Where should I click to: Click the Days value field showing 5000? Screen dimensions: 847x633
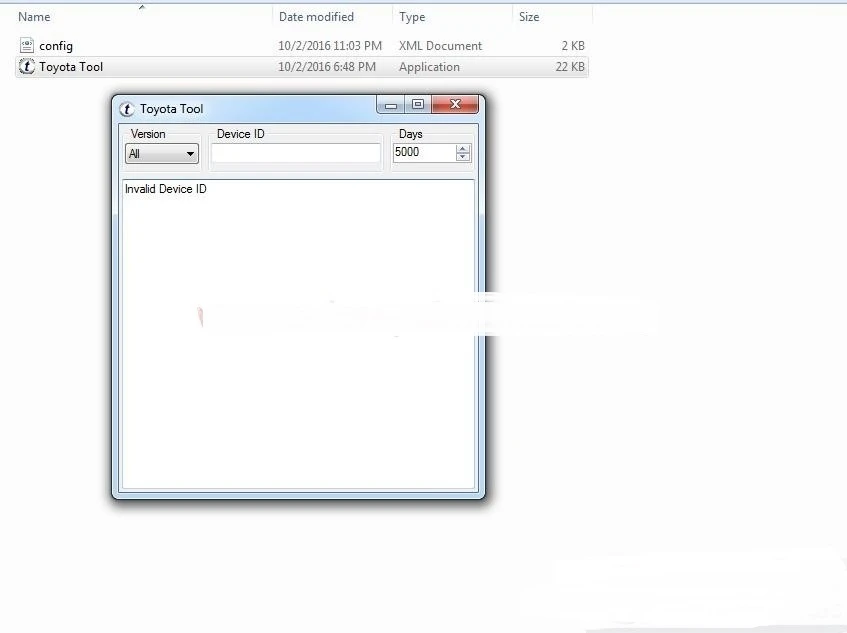click(424, 152)
